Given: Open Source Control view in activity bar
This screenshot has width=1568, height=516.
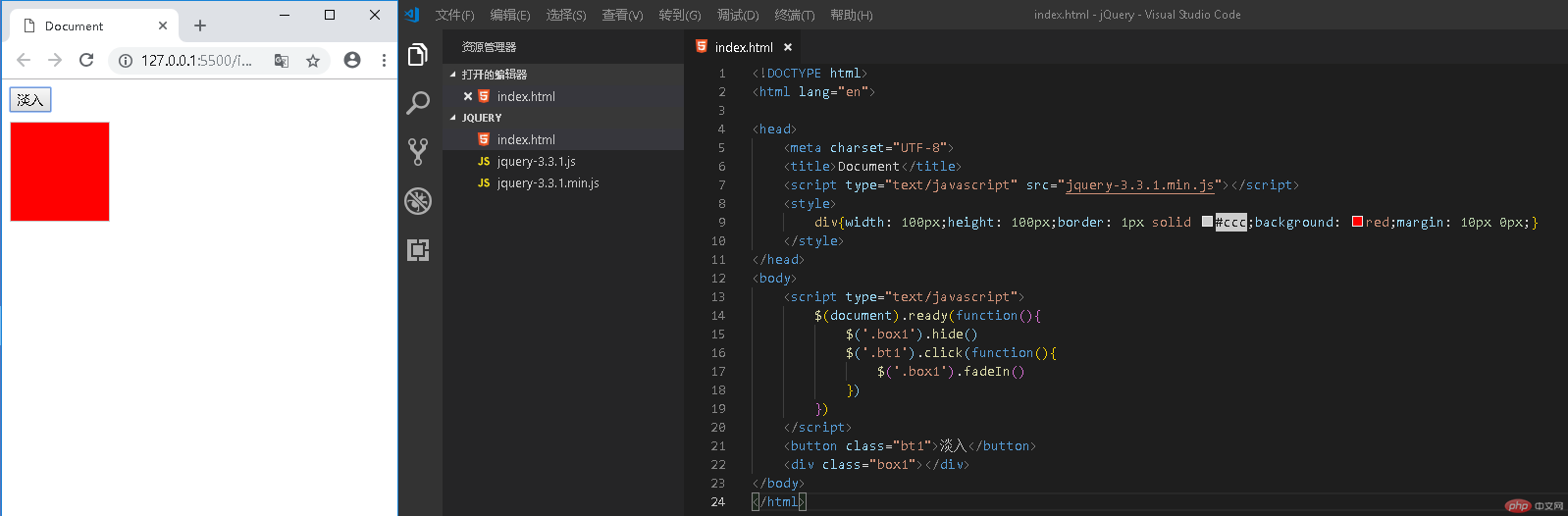Looking at the screenshot, I should (x=418, y=151).
